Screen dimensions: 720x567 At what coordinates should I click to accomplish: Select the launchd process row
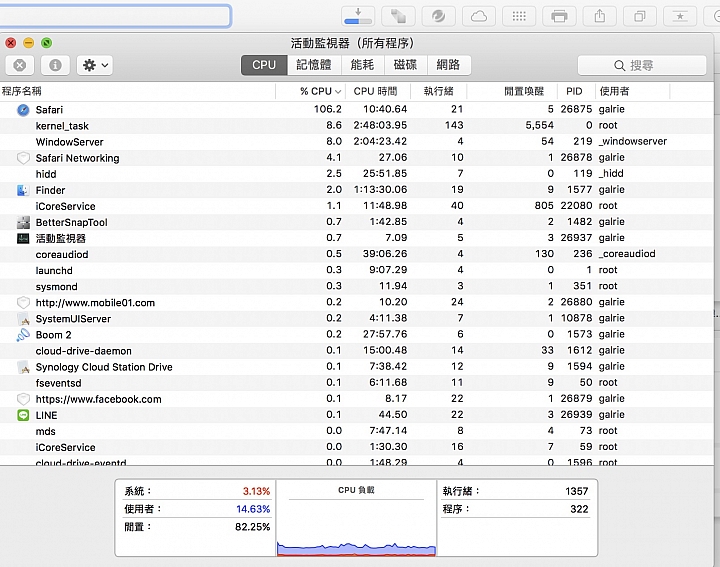357,270
